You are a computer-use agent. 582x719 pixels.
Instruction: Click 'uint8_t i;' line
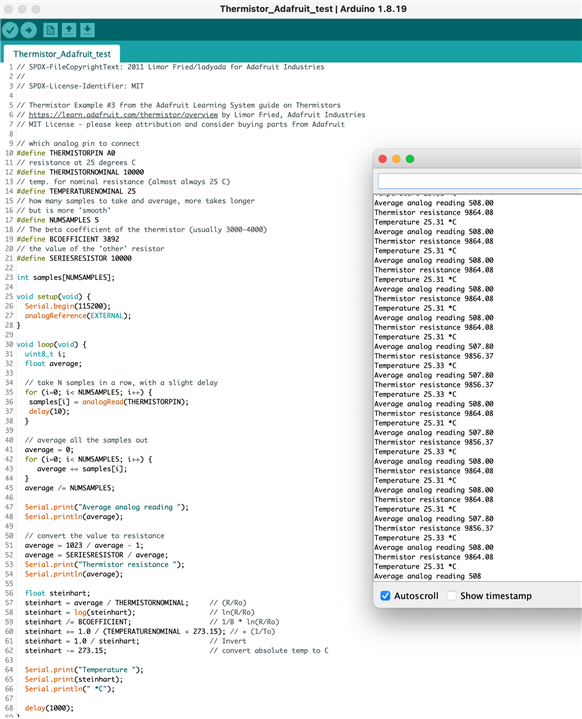(x=45, y=354)
